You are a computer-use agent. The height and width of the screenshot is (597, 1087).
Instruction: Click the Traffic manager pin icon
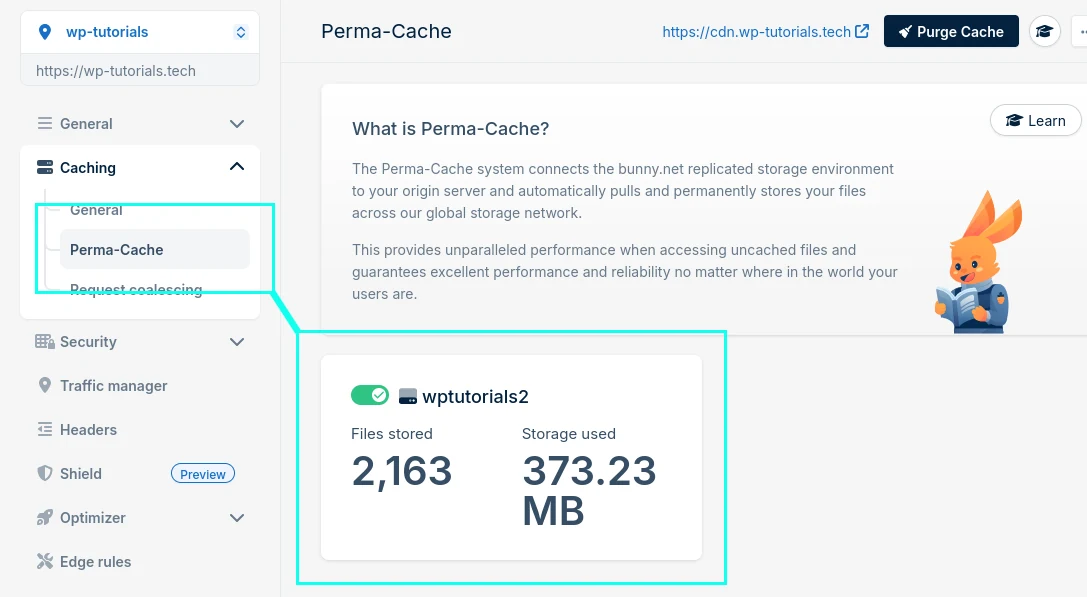pyautogui.click(x=44, y=386)
